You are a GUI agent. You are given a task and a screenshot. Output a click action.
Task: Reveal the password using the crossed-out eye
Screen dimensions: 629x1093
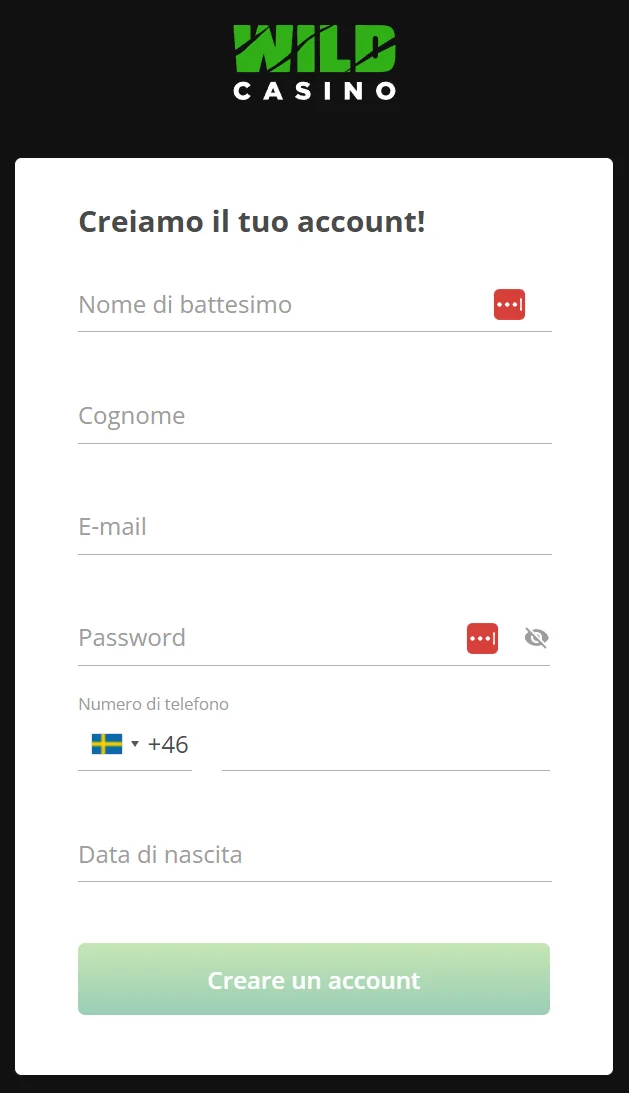[536, 637]
